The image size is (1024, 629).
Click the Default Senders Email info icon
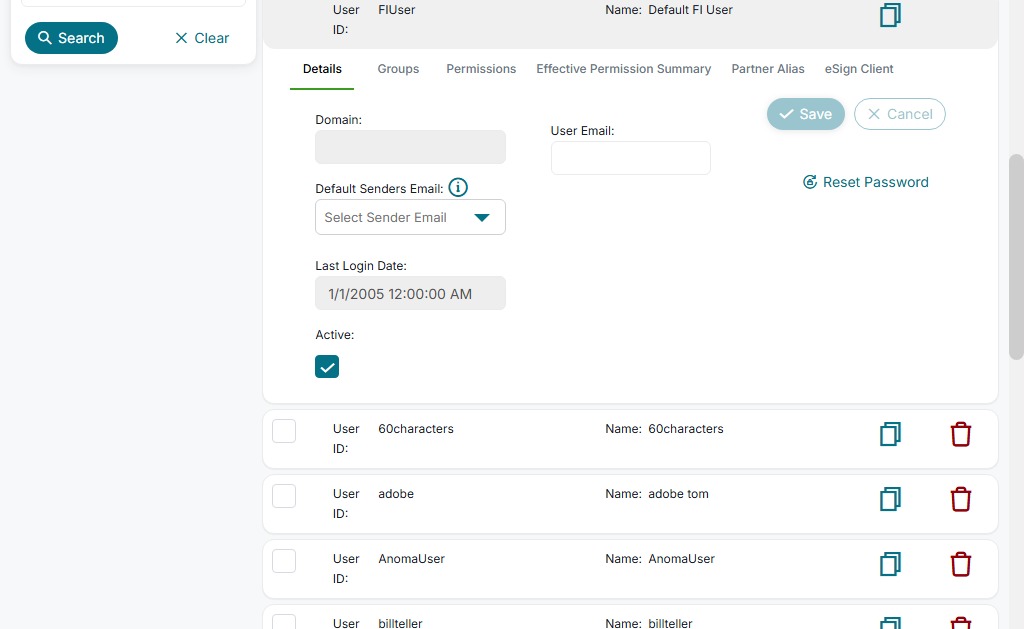point(458,187)
